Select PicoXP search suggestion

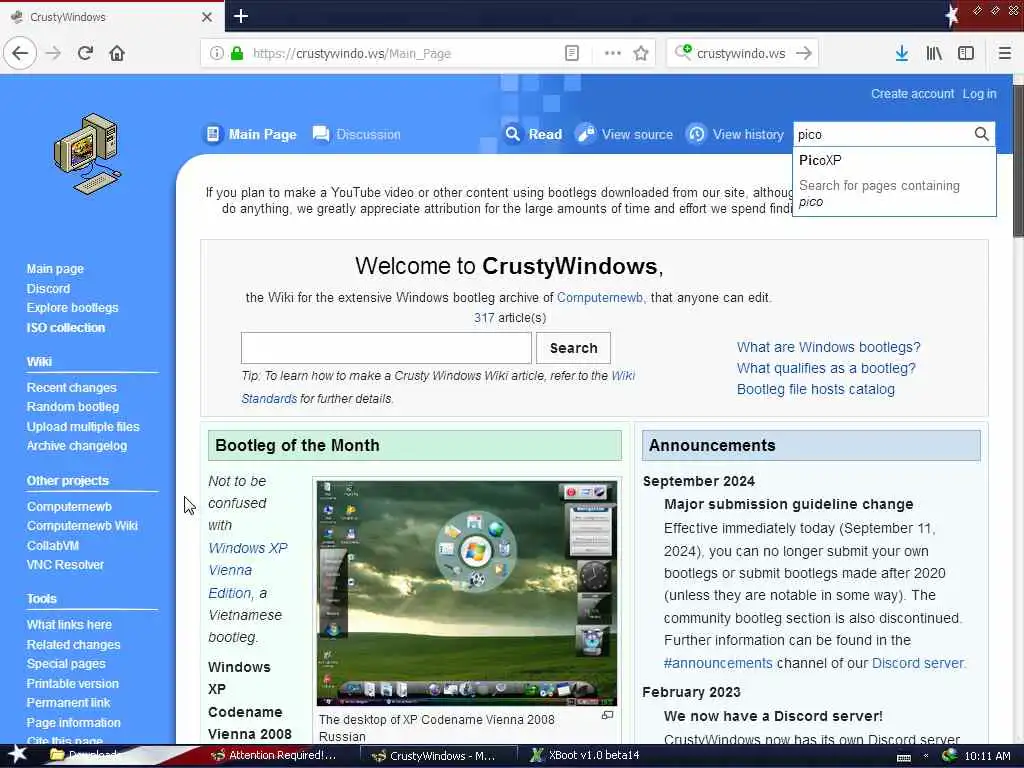click(x=894, y=160)
